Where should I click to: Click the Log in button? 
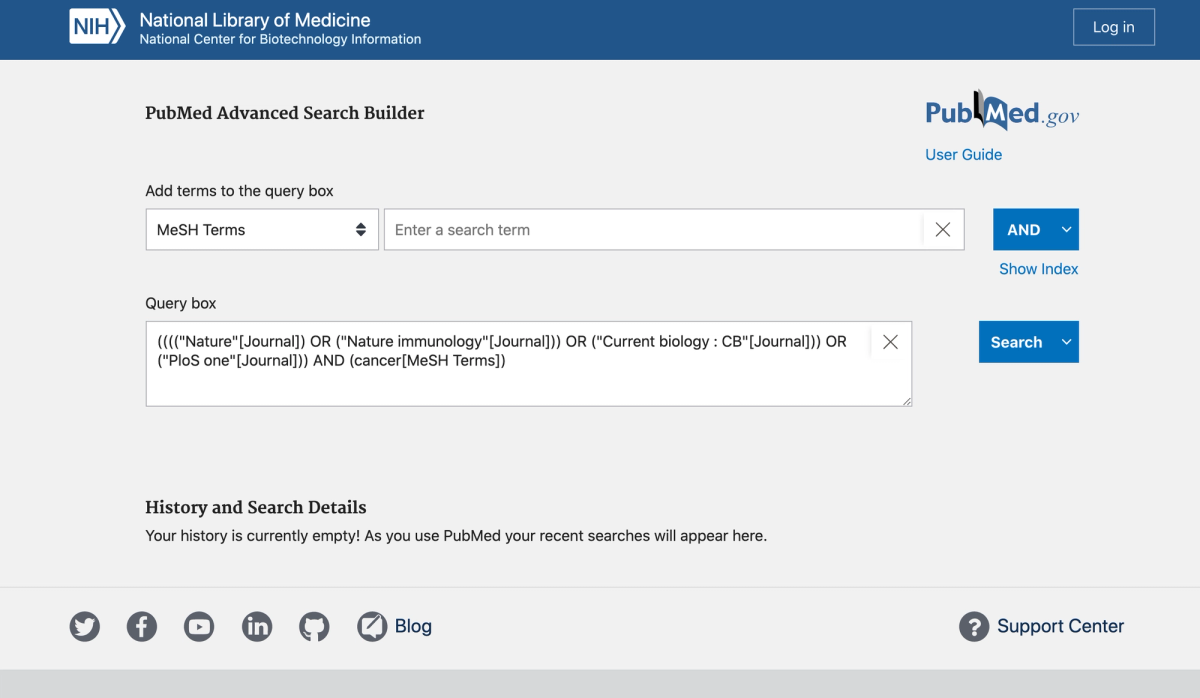[x=1114, y=27]
